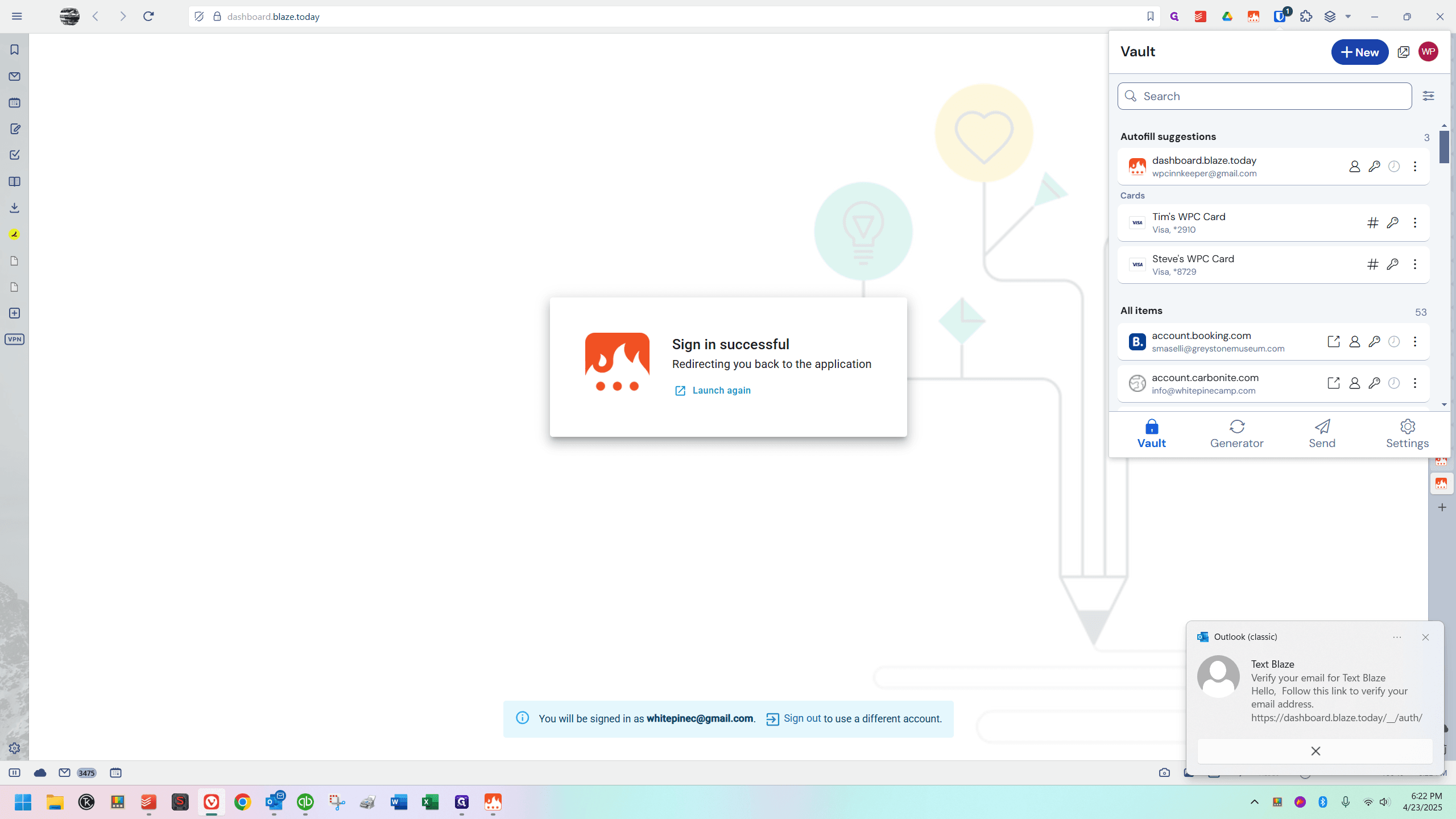The width and height of the screenshot is (1456, 819).
Task: Open the Windows Start menu
Action: pyautogui.click(x=23, y=803)
